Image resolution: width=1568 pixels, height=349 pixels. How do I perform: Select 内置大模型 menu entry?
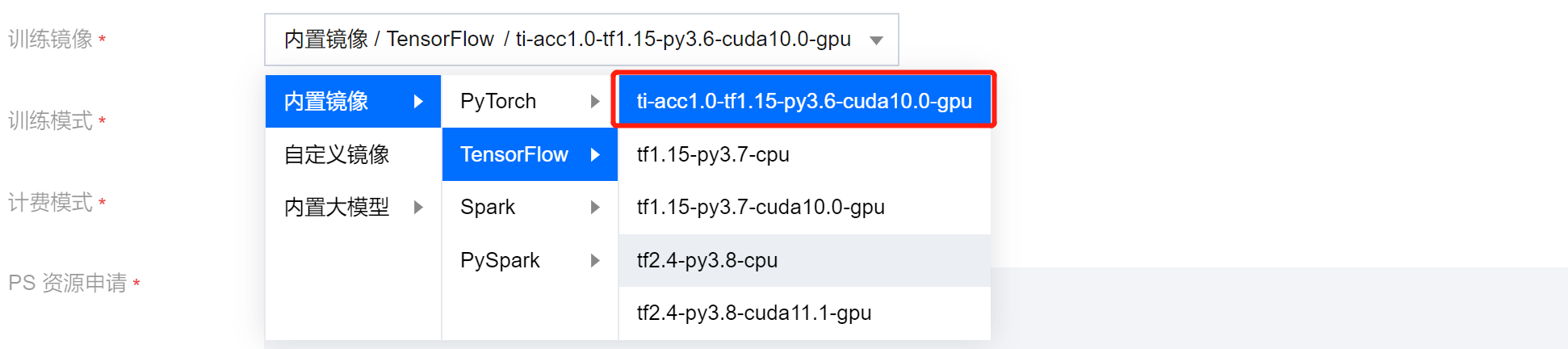coord(337,208)
